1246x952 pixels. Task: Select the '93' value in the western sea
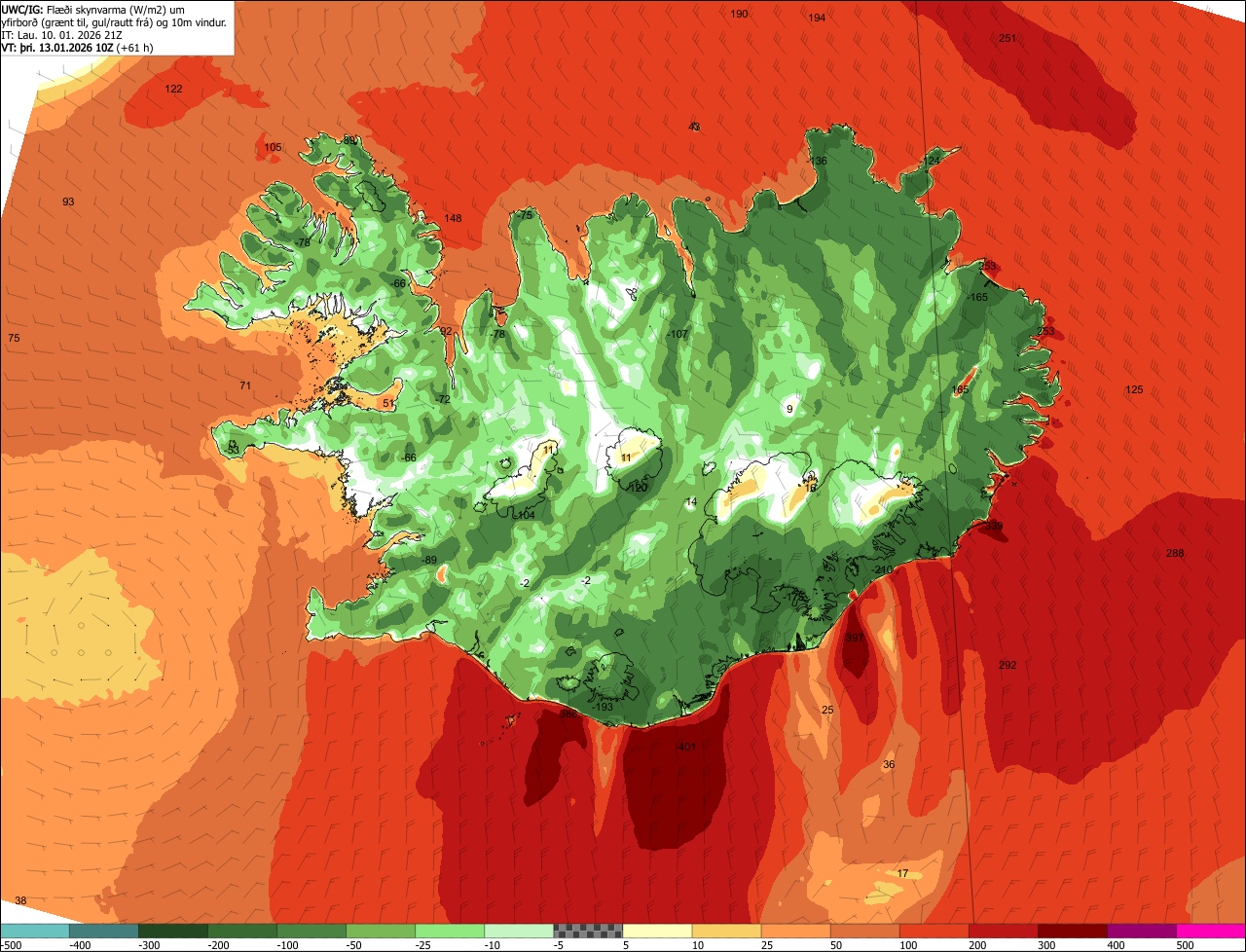(68, 201)
